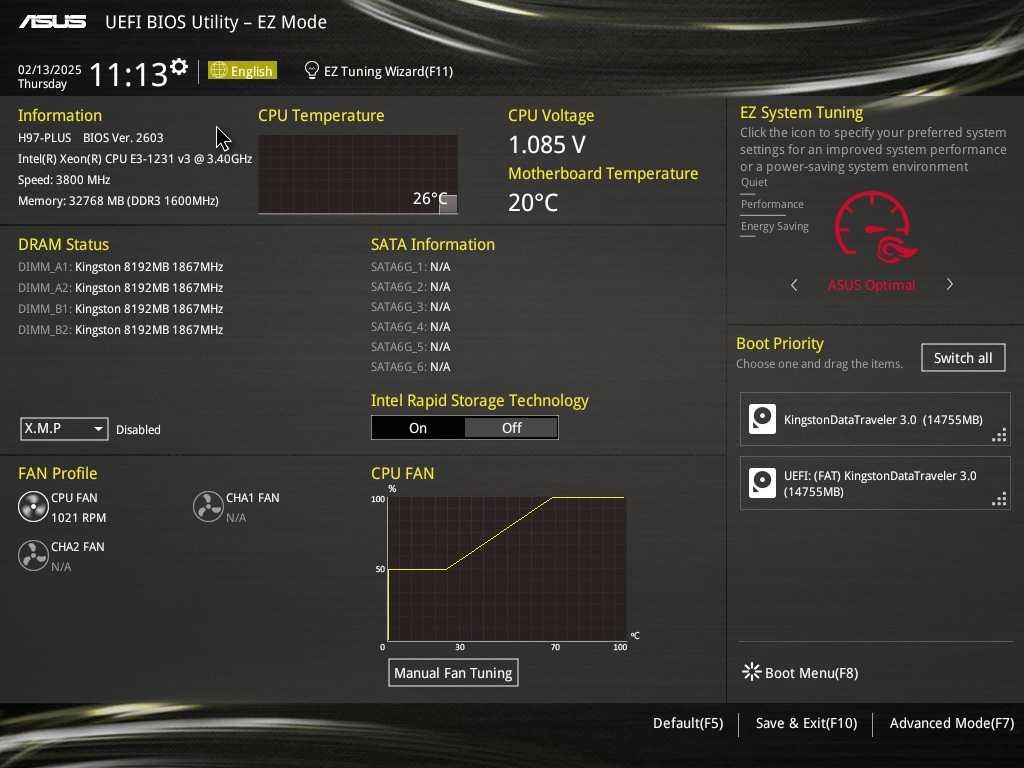Select the Energy Saving tuning option
Screen dimensions: 1024x768
pos(775,227)
